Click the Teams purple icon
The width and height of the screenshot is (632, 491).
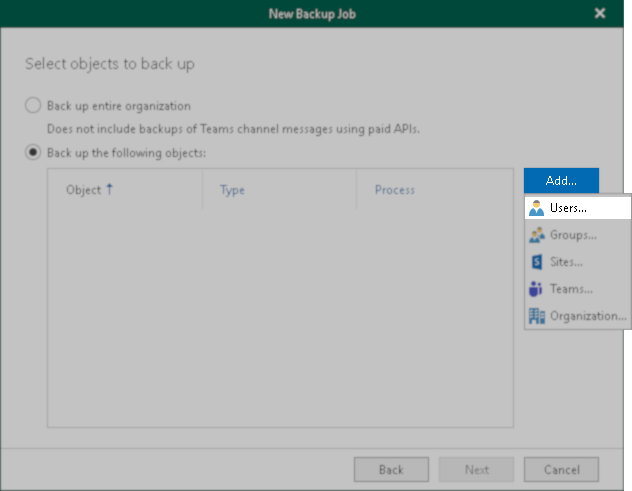pyautogui.click(x=536, y=289)
